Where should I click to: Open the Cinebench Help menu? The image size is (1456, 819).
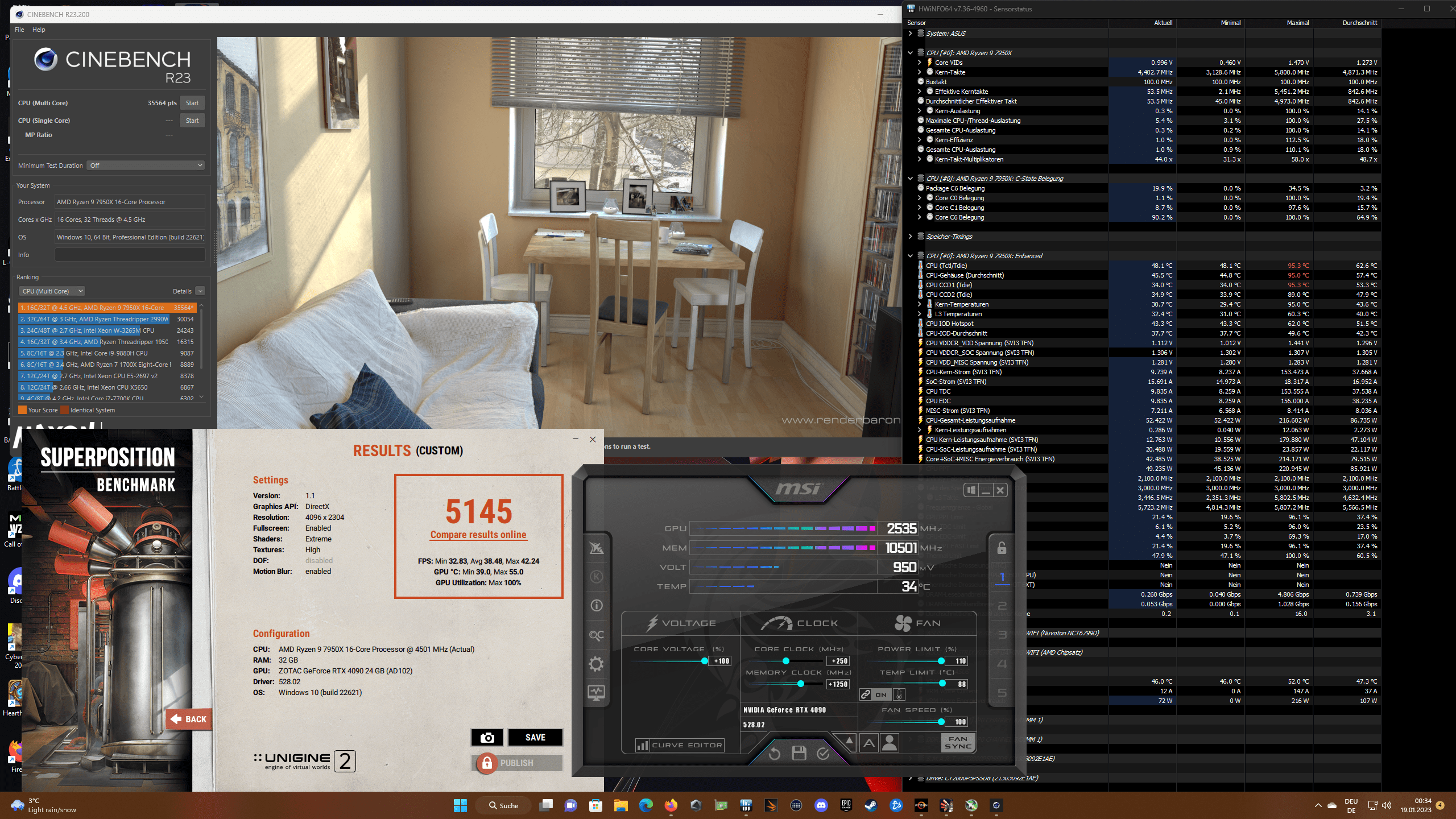(x=39, y=30)
